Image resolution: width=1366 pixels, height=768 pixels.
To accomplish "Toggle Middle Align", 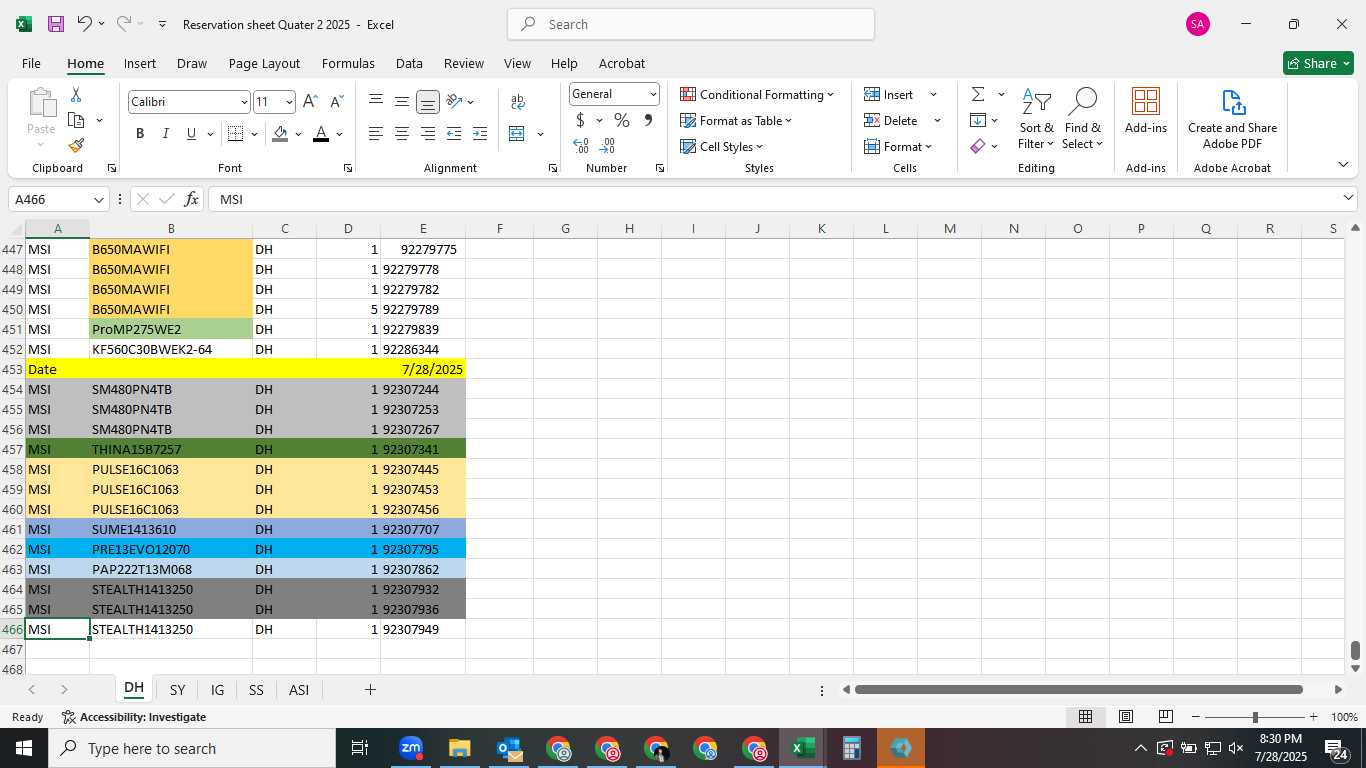I will click(x=402, y=101).
